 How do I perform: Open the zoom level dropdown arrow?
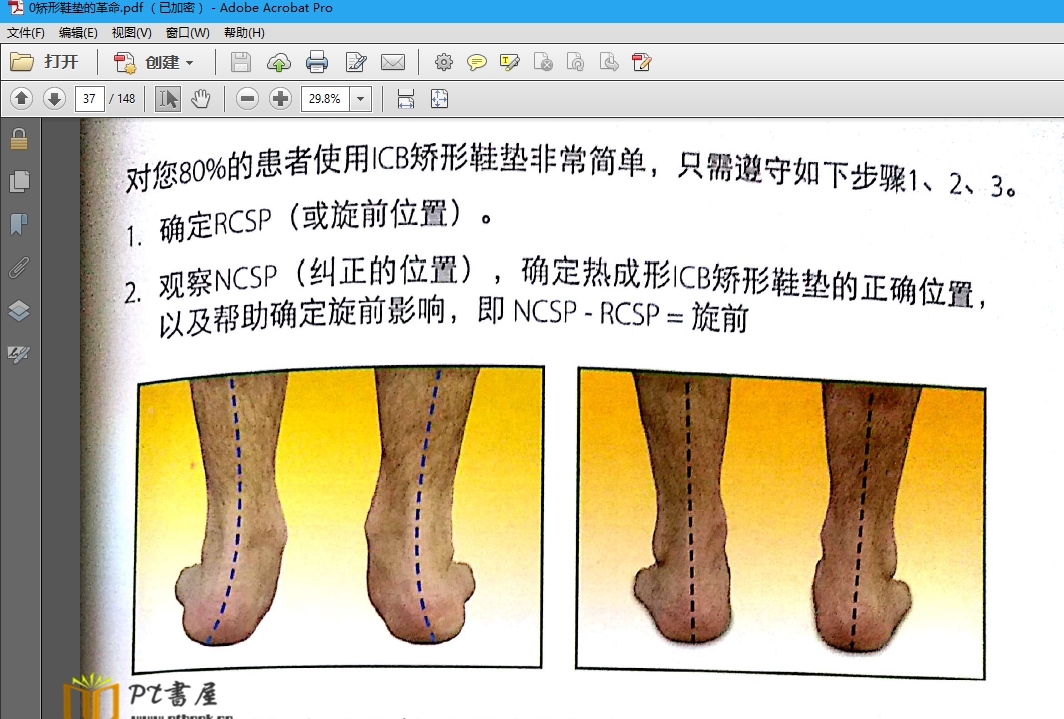[x=361, y=99]
